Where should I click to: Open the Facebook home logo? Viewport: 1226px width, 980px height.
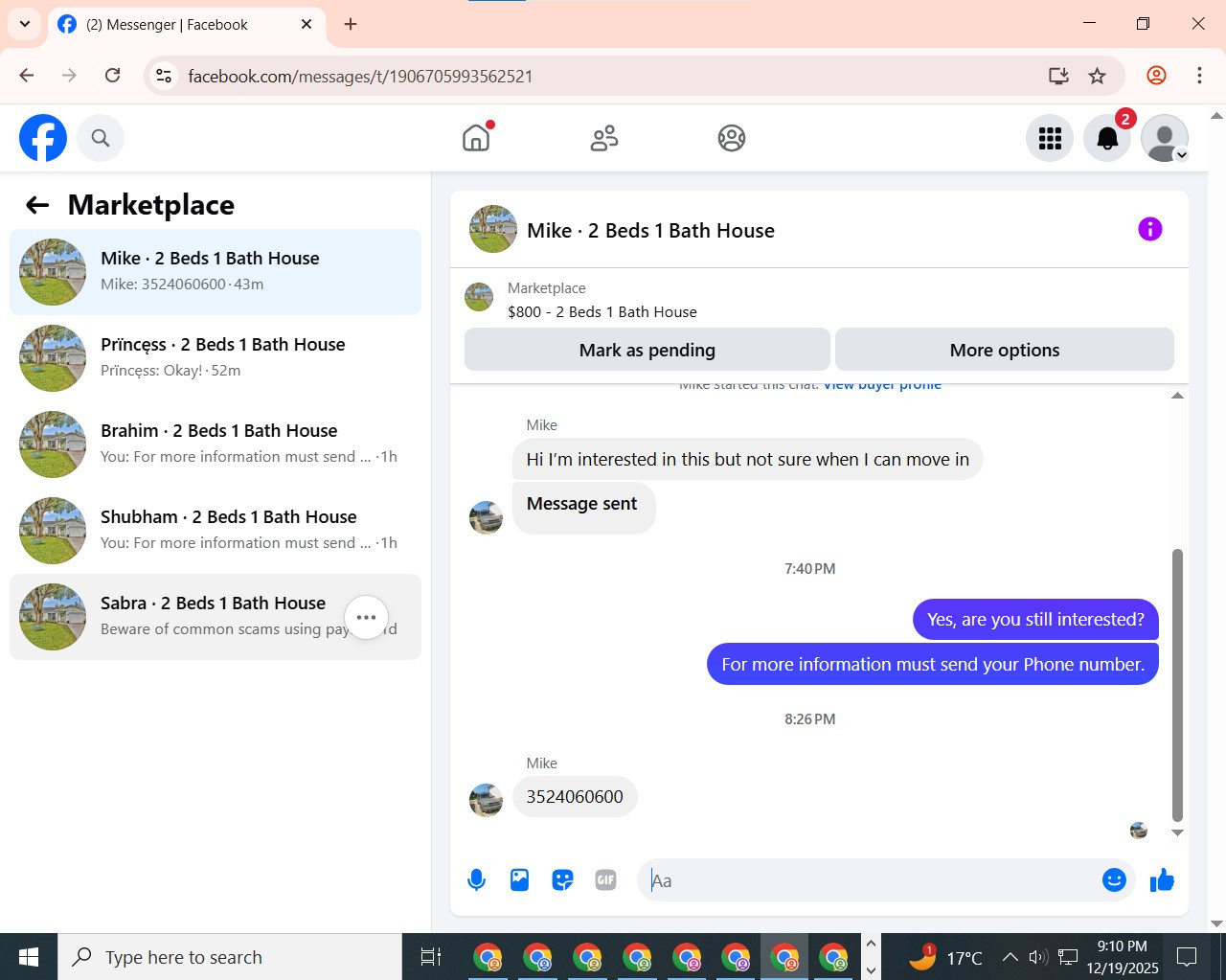click(43, 138)
